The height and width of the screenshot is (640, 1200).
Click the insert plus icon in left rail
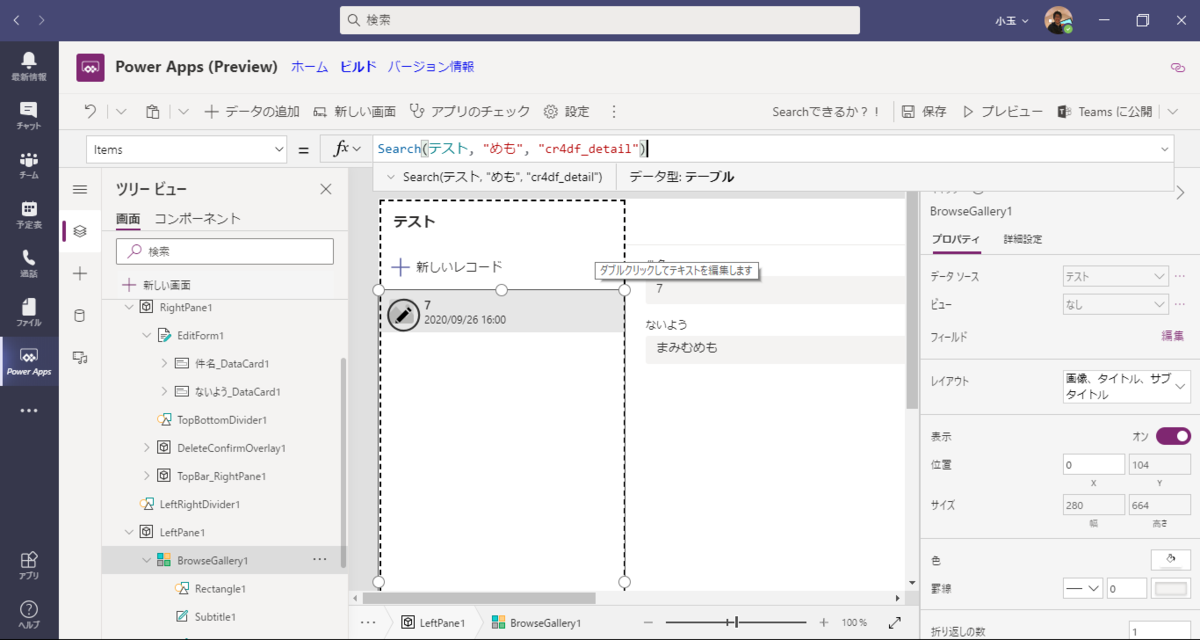pyautogui.click(x=80, y=273)
